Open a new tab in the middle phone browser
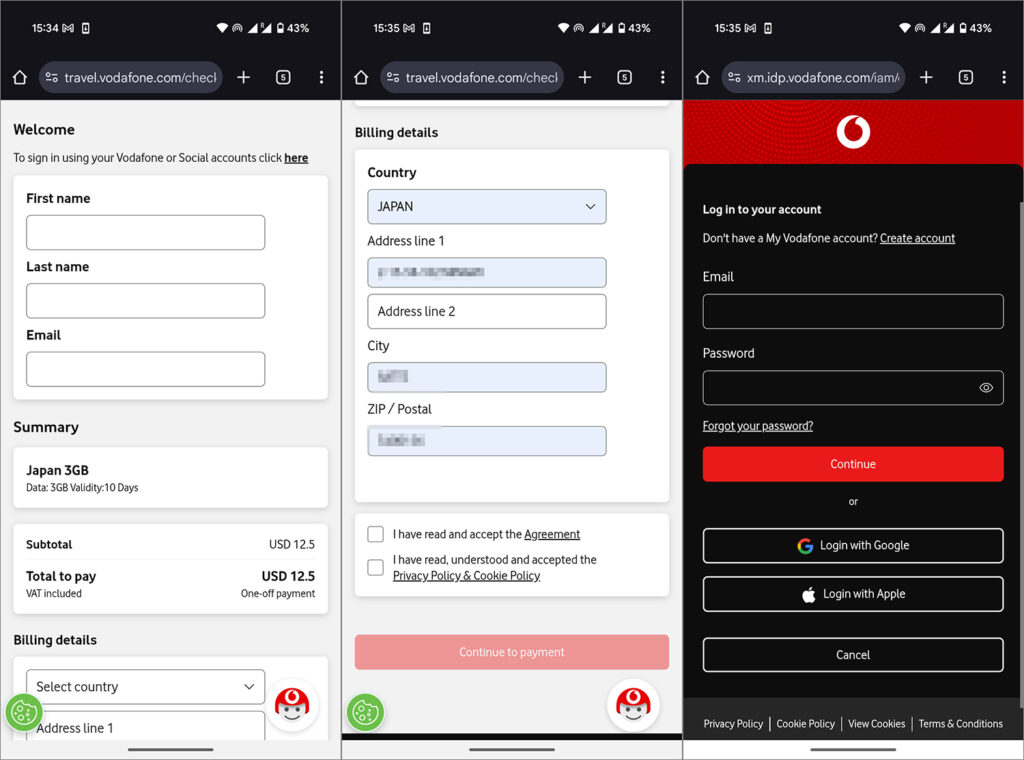 click(585, 78)
